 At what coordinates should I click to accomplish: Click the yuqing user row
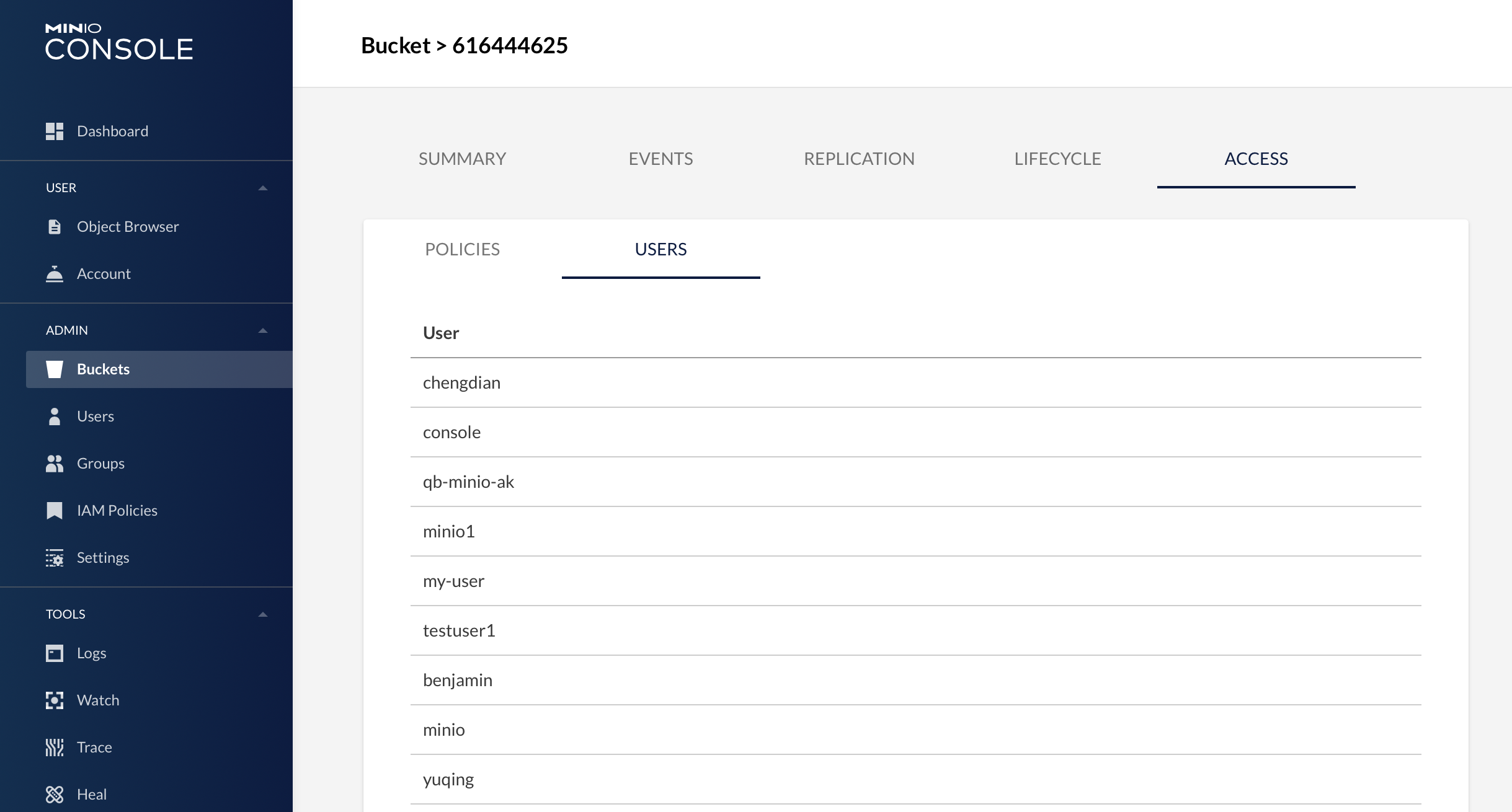click(x=916, y=780)
